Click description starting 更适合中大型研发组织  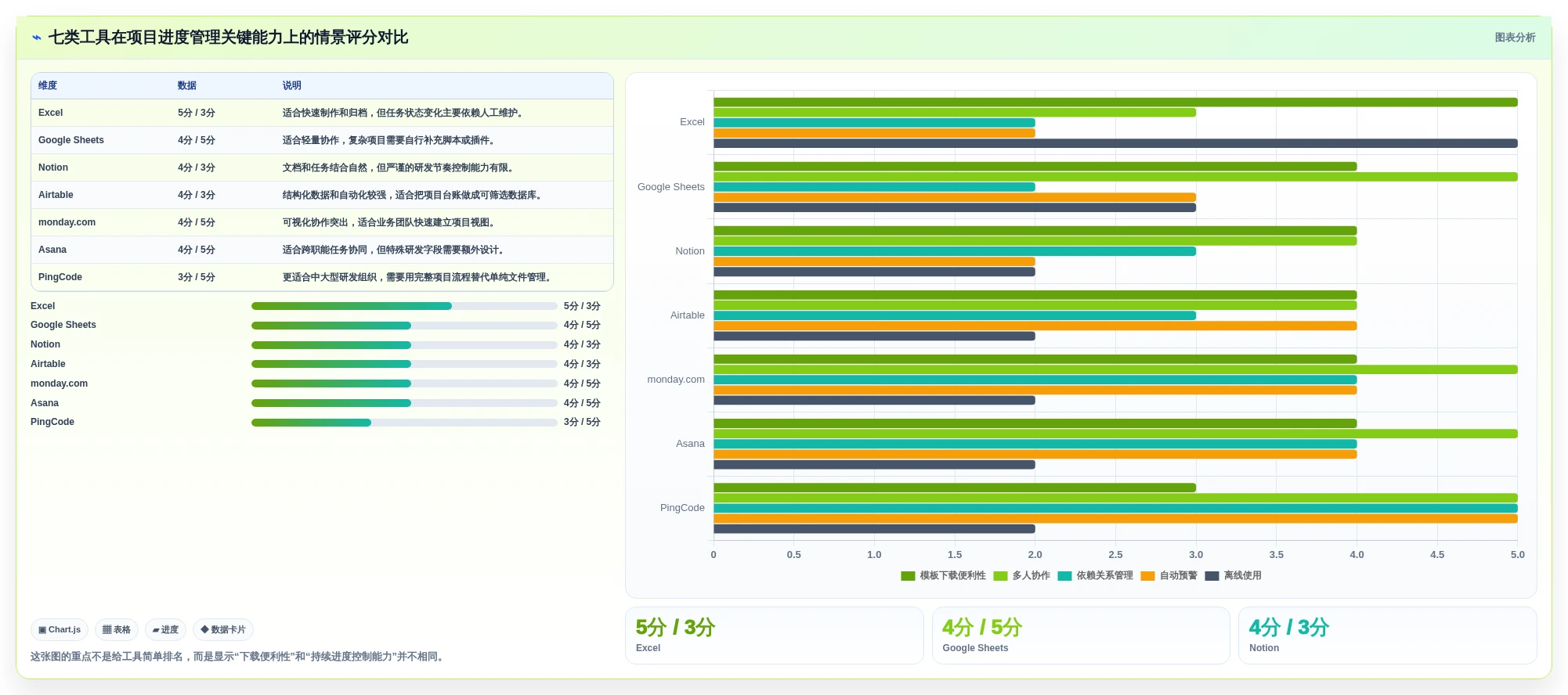point(417,277)
